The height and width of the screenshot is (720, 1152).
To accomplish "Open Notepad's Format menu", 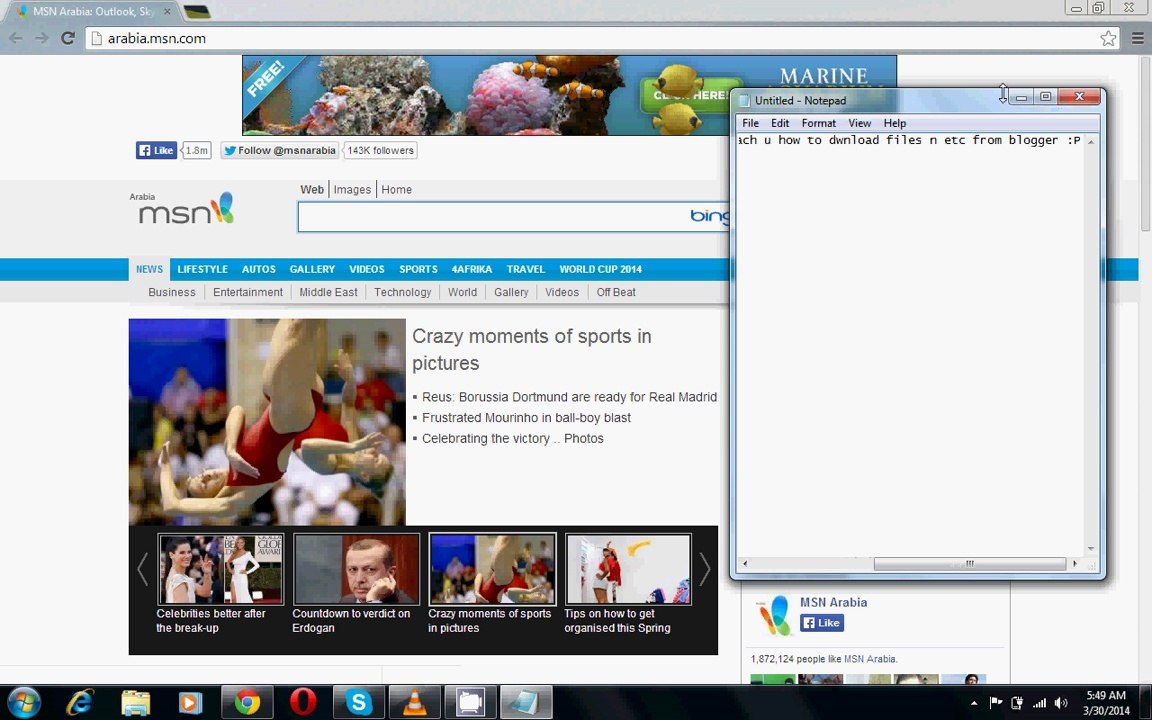I will (x=818, y=123).
